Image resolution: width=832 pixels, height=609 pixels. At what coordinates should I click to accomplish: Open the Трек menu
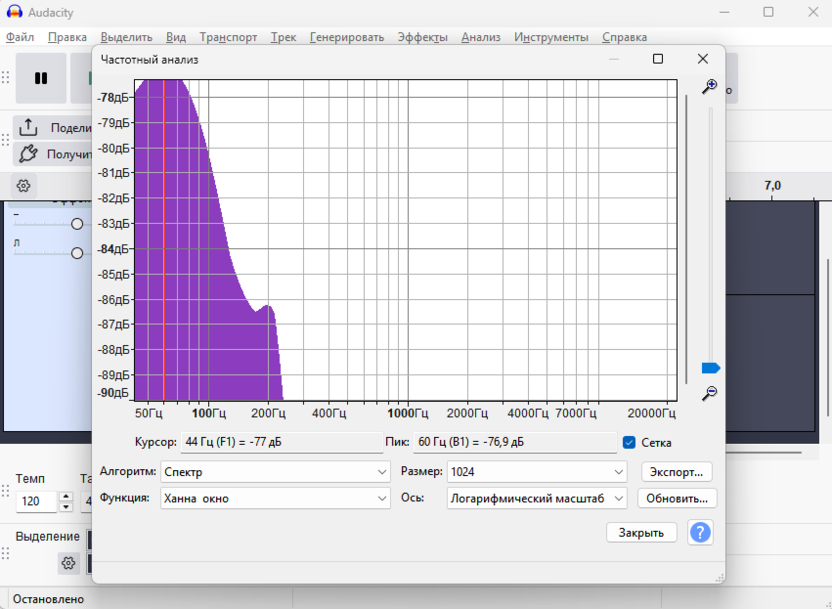point(283,37)
